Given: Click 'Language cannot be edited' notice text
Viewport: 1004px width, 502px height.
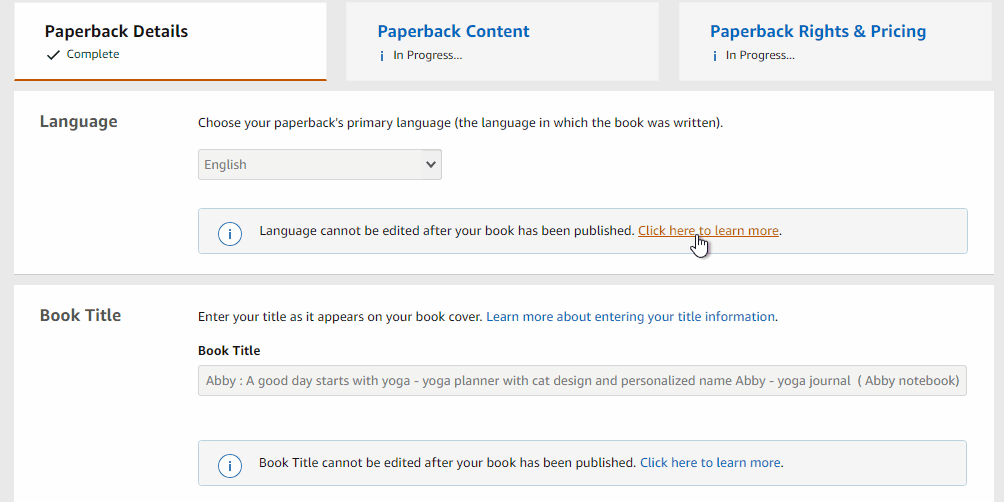Looking at the screenshot, I should tap(447, 231).
